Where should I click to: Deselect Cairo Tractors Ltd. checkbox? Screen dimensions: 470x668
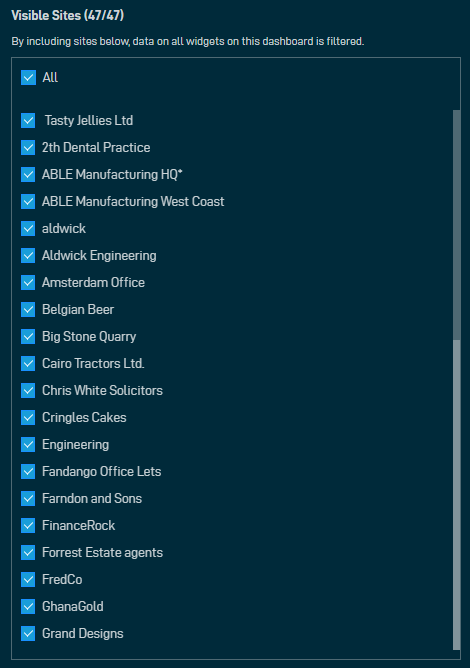[28, 363]
